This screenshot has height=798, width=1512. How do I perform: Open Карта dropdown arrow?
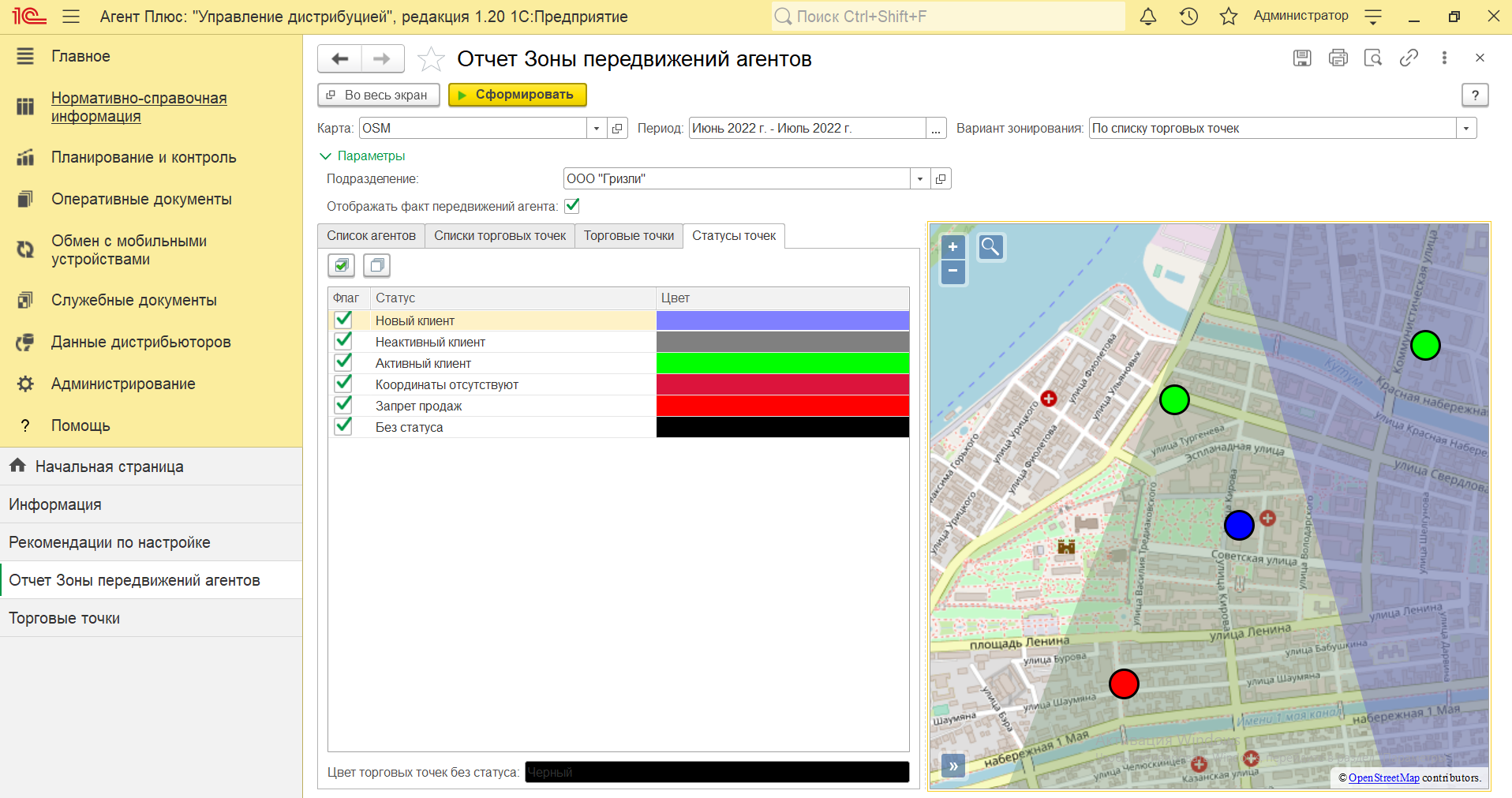(597, 128)
